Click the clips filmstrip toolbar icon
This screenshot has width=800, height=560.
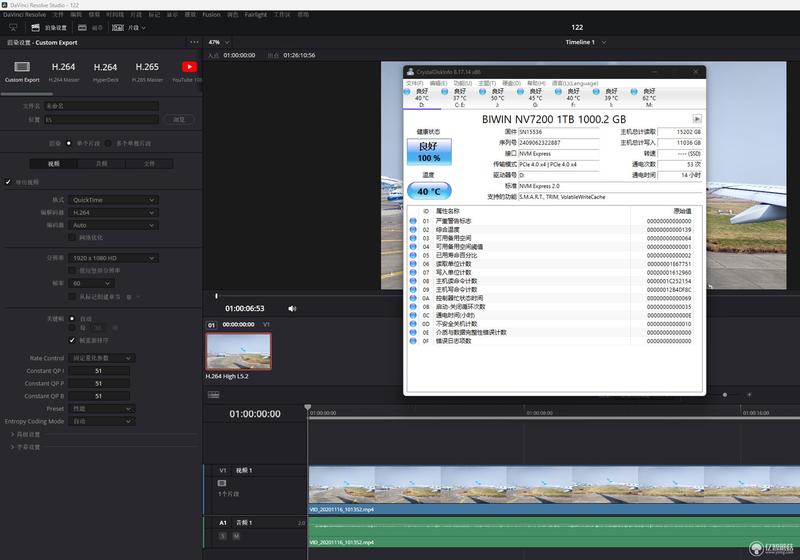(x=118, y=28)
